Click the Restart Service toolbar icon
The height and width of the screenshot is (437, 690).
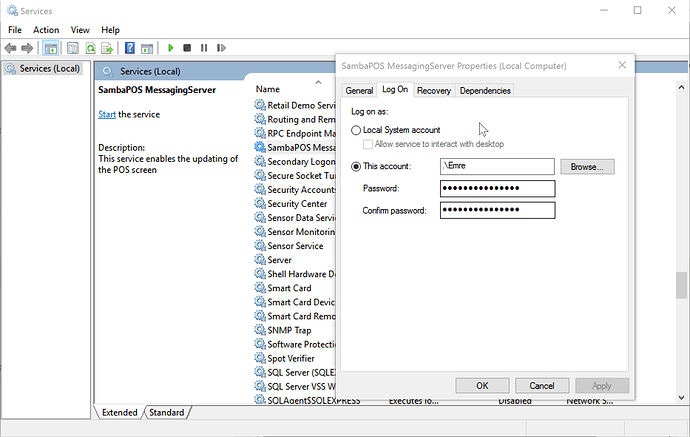tap(221, 48)
